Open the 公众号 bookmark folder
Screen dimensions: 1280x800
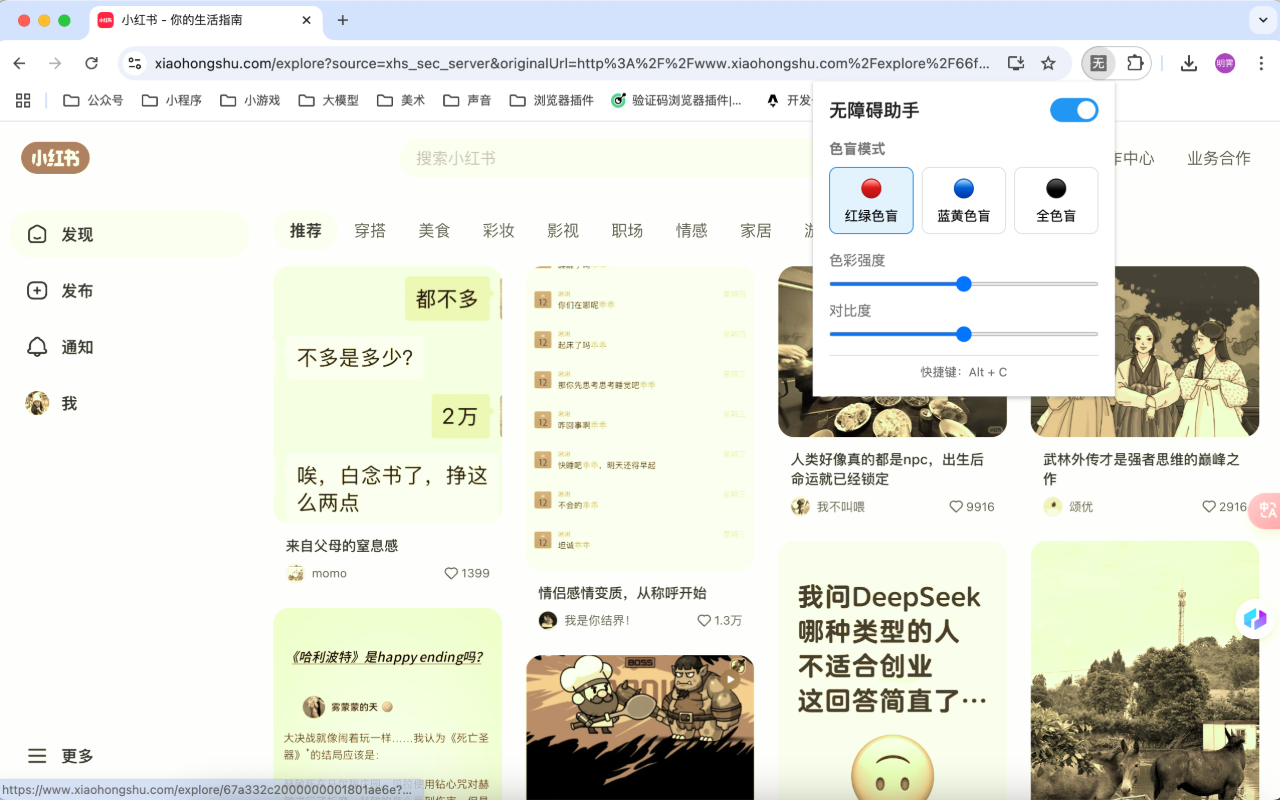tap(93, 100)
